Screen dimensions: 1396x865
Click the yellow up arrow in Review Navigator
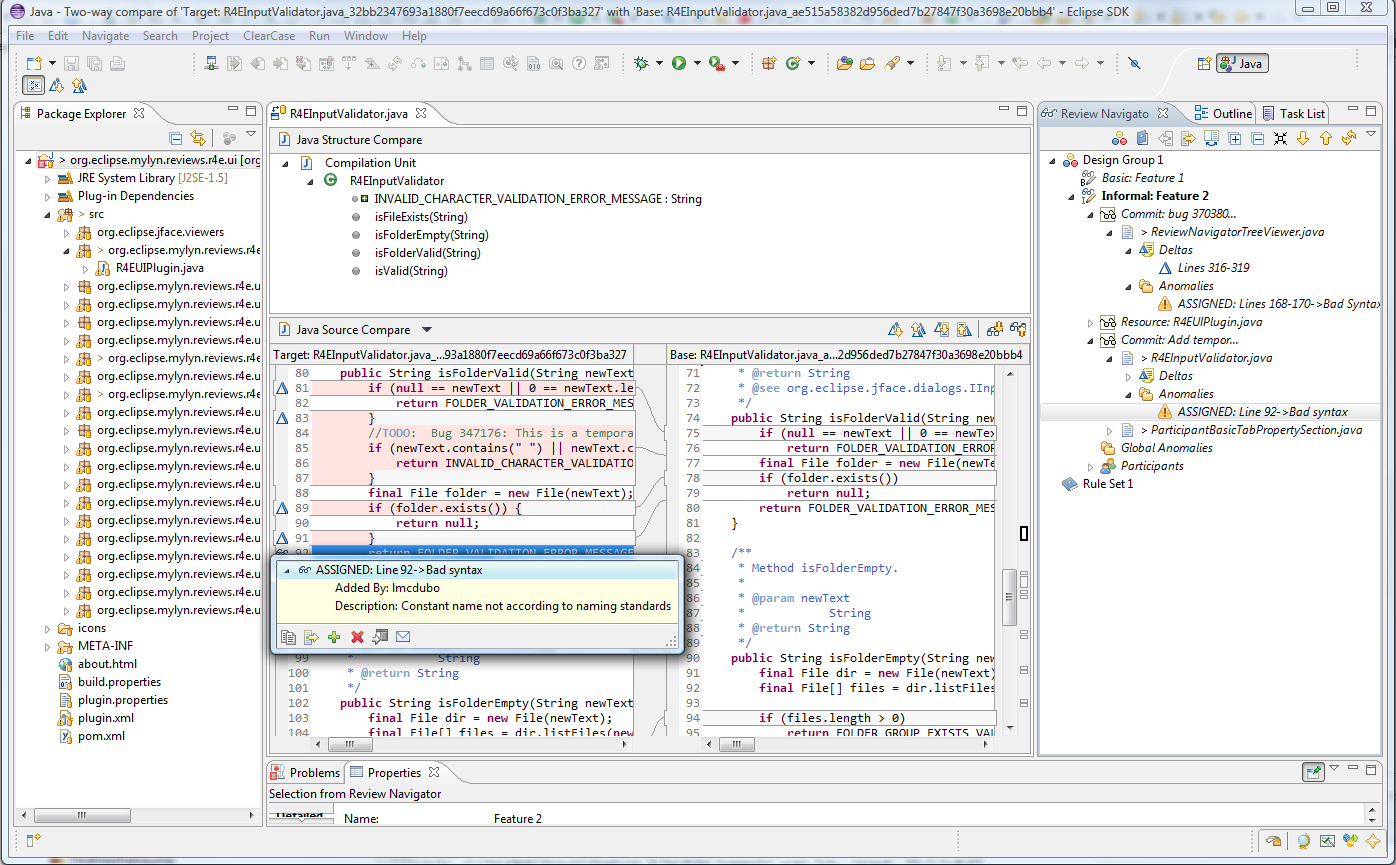click(1325, 138)
